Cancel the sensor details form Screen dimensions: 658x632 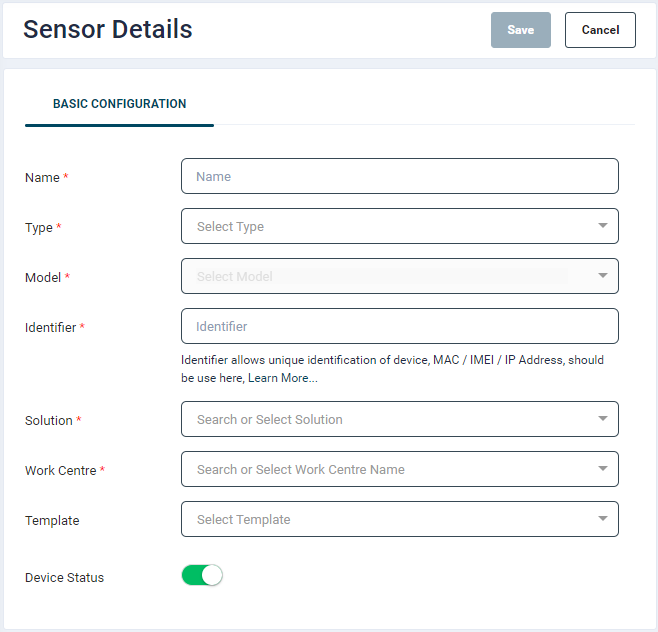tap(600, 30)
